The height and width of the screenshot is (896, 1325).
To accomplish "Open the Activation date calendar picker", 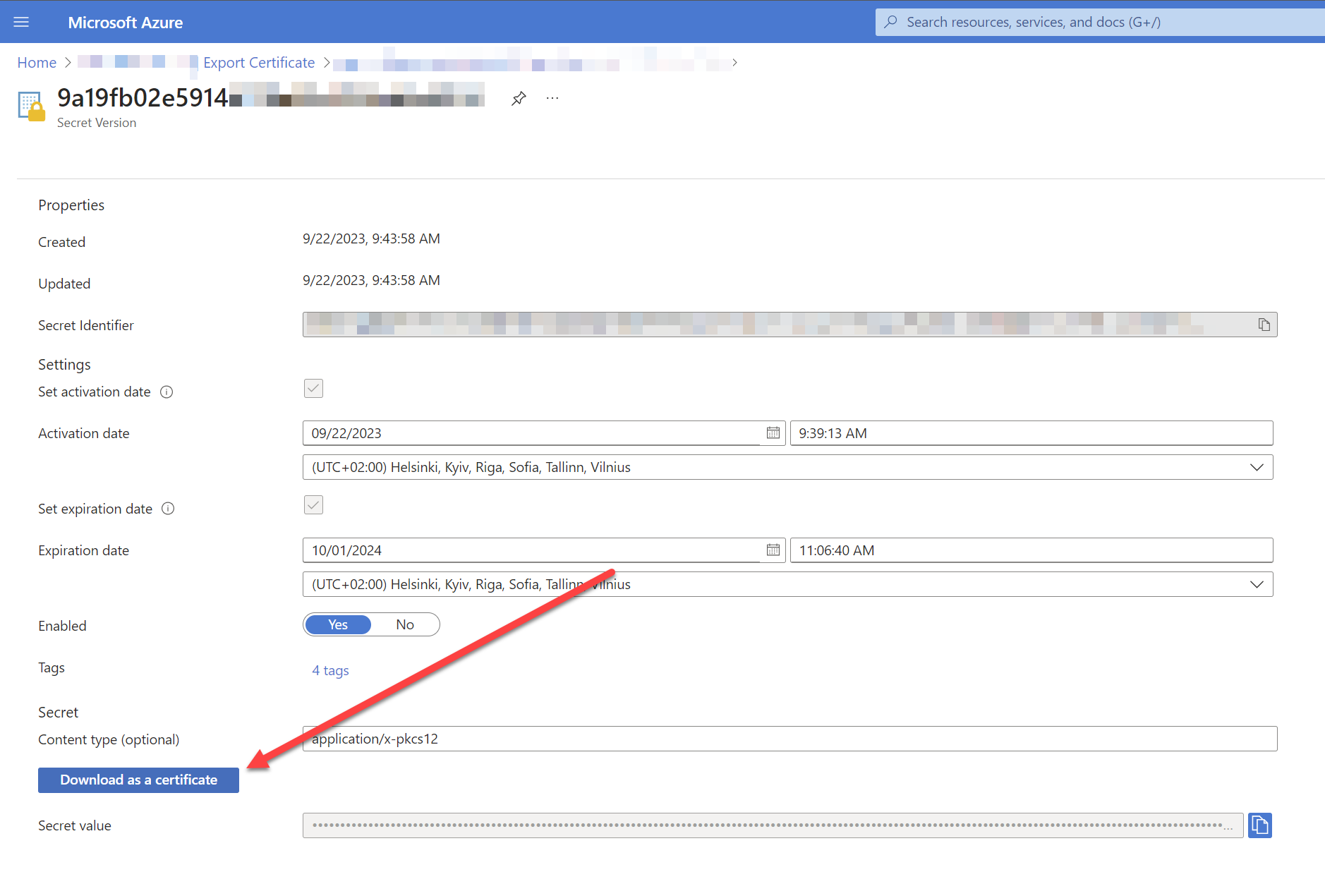I will pos(773,433).
